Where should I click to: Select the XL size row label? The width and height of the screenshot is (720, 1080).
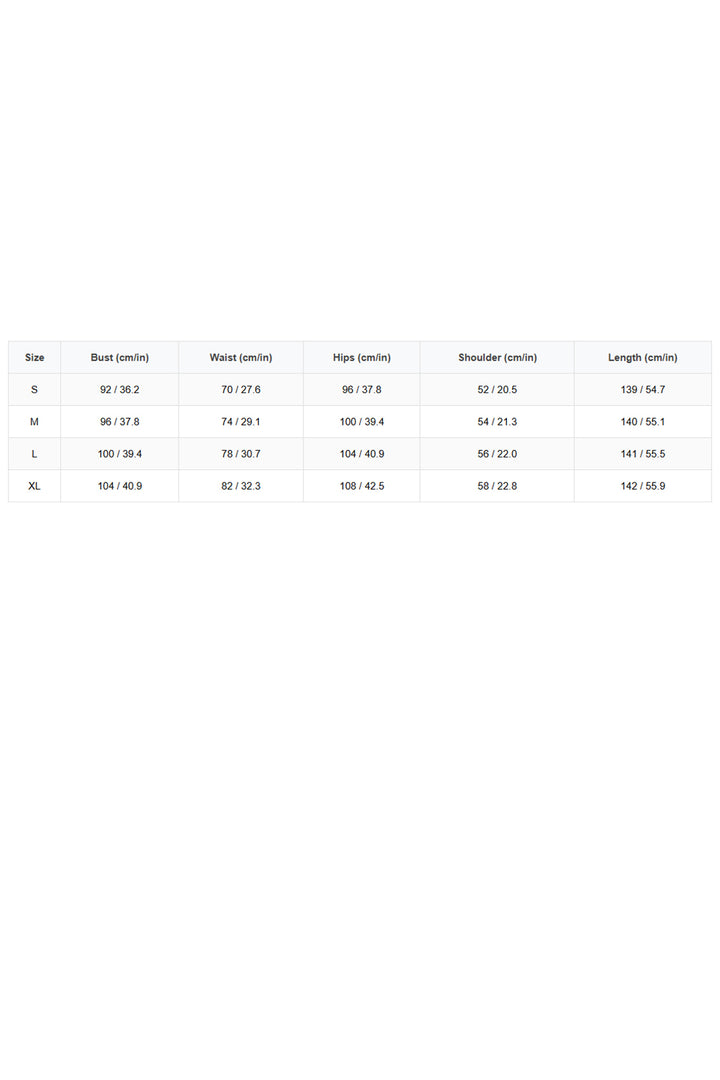click(x=34, y=486)
